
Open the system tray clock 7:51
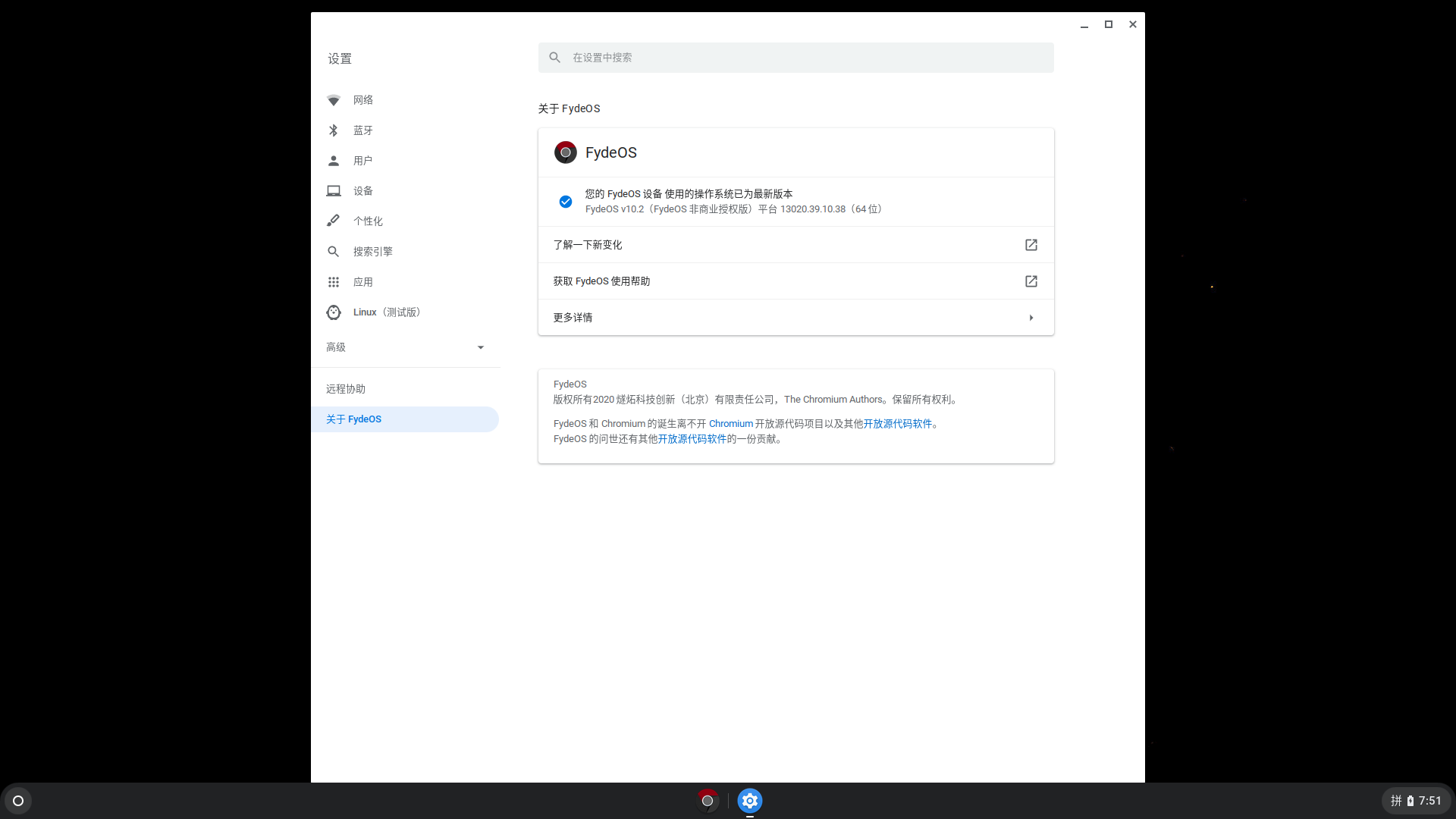click(1430, 801)
